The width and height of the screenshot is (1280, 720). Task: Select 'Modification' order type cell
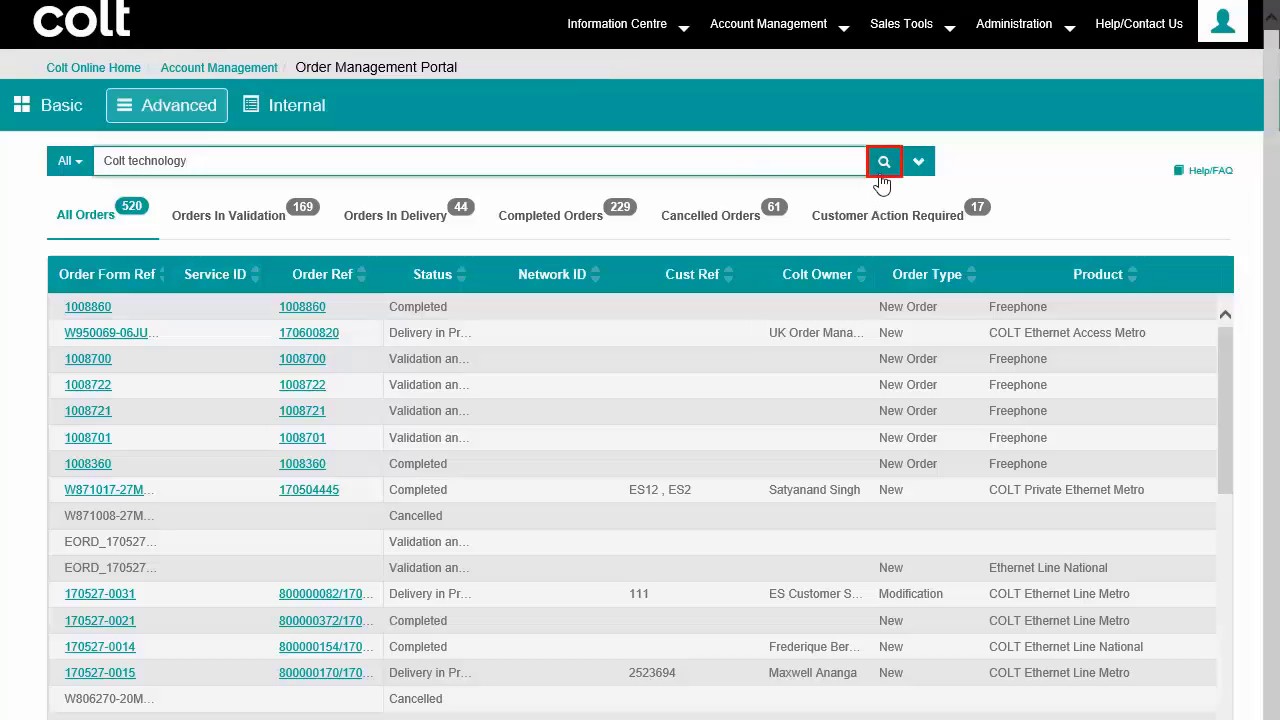point(910,594)
